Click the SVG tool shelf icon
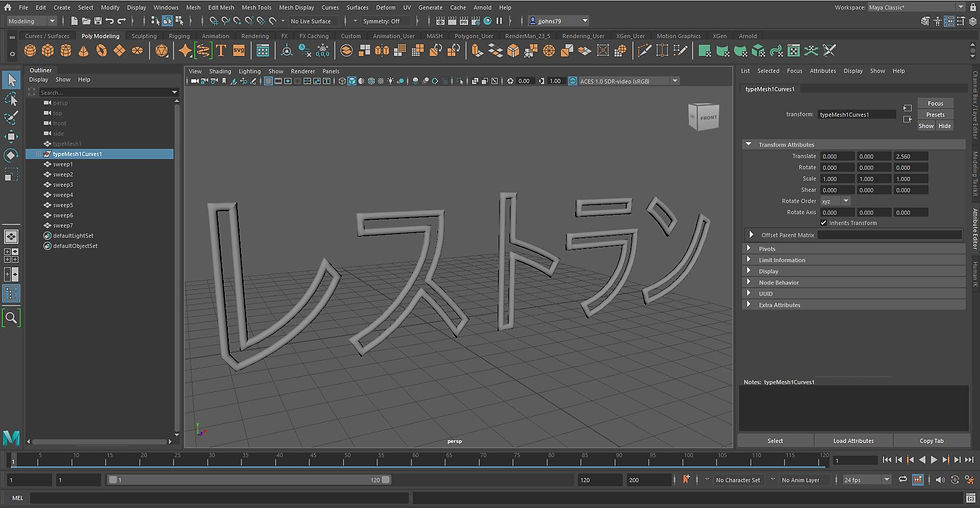Viewport: 980px width, 508px height. (239, 50)
